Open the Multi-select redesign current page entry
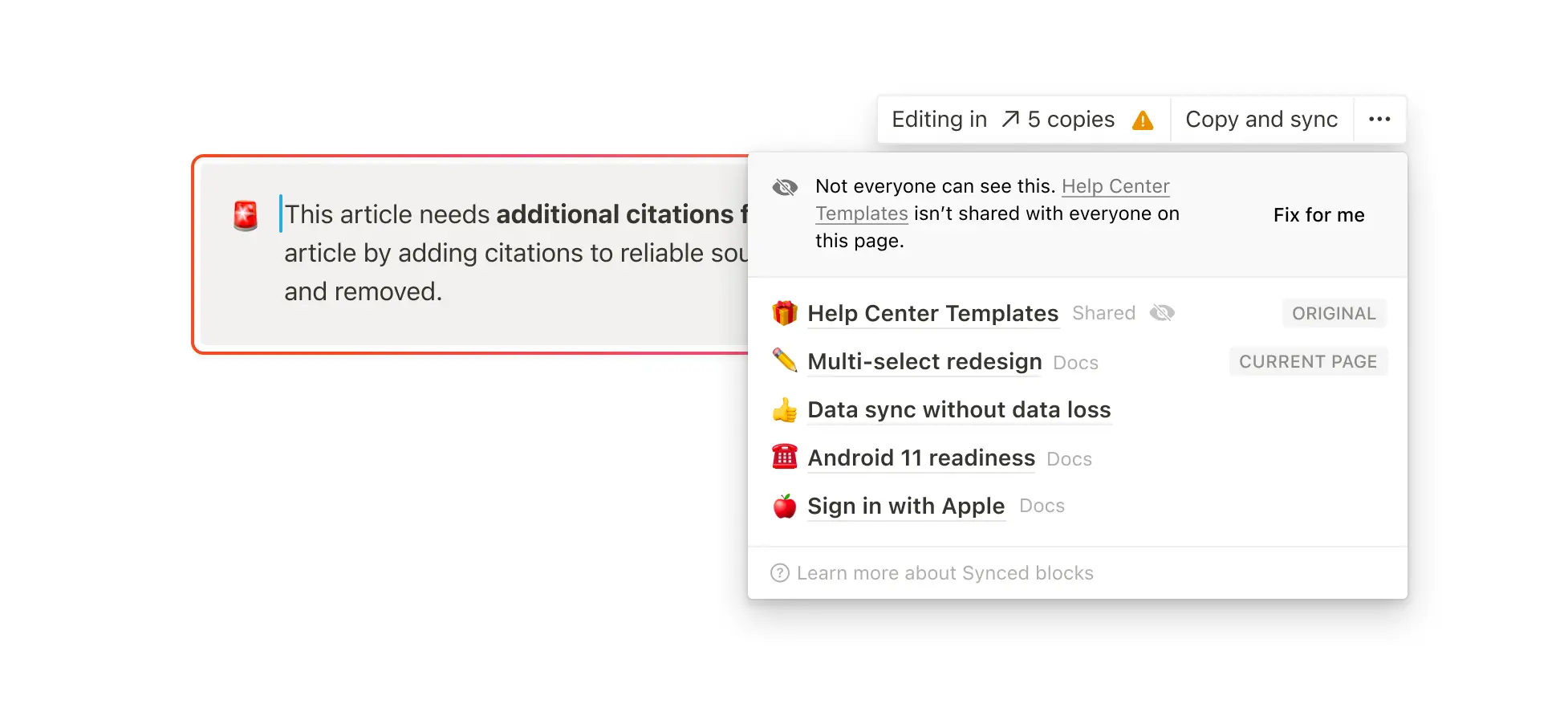 pyautogui.click(x=924, y=361)
